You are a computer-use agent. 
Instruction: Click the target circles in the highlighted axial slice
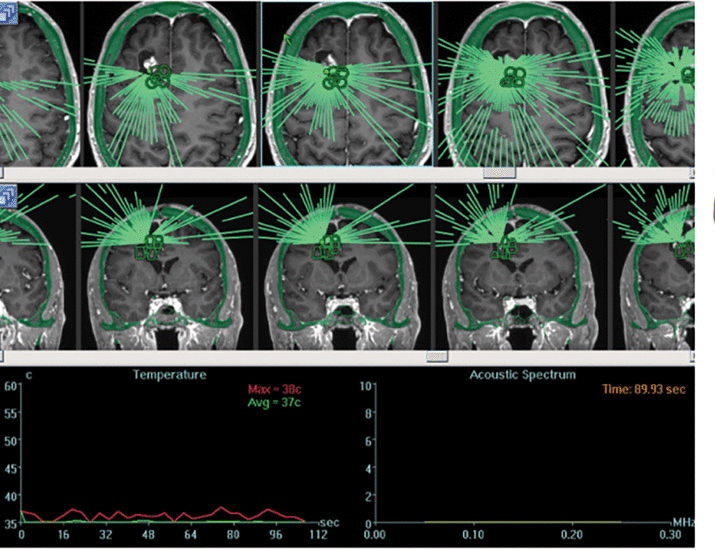pos(338,79)
